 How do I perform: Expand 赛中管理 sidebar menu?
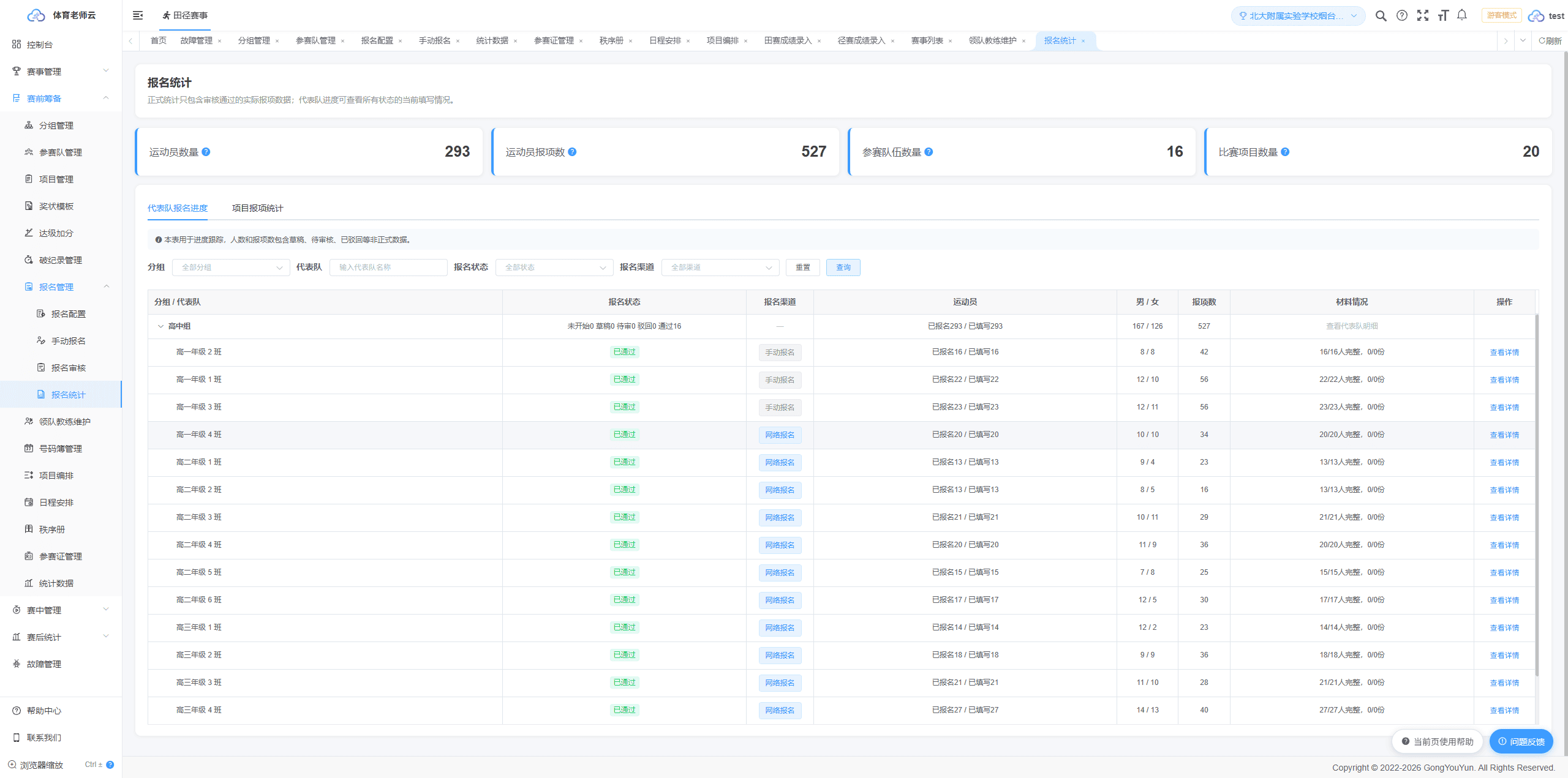(61, 610)
